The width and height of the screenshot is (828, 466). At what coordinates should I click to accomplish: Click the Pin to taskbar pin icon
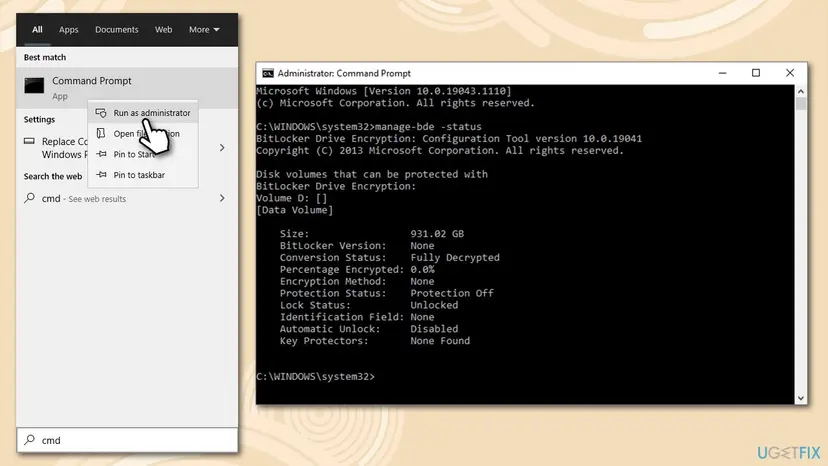[101, 174]
